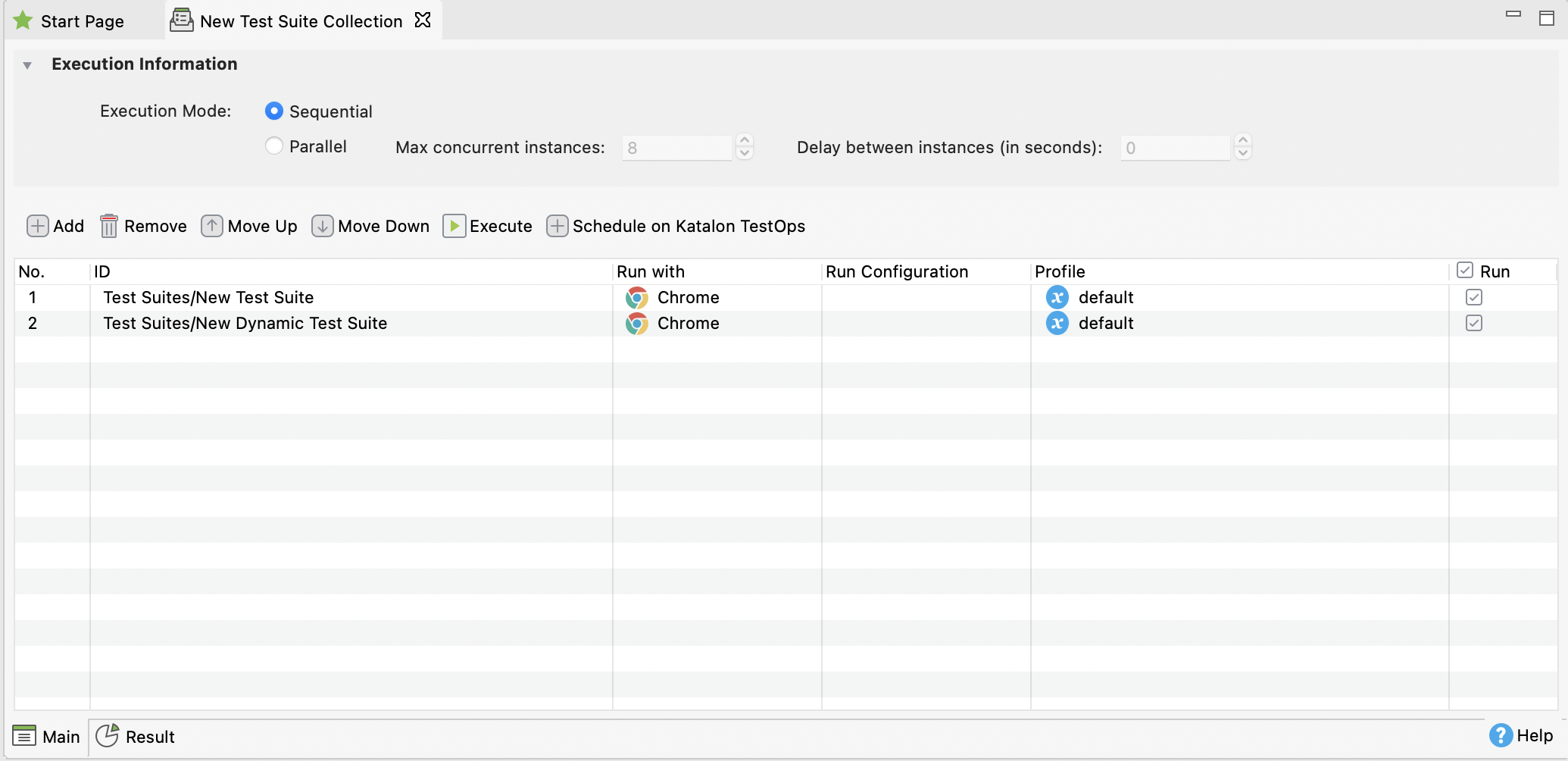Increase Delay between instances with the stepper
The image size is (1568, 761).
[x=1243, y=142]
